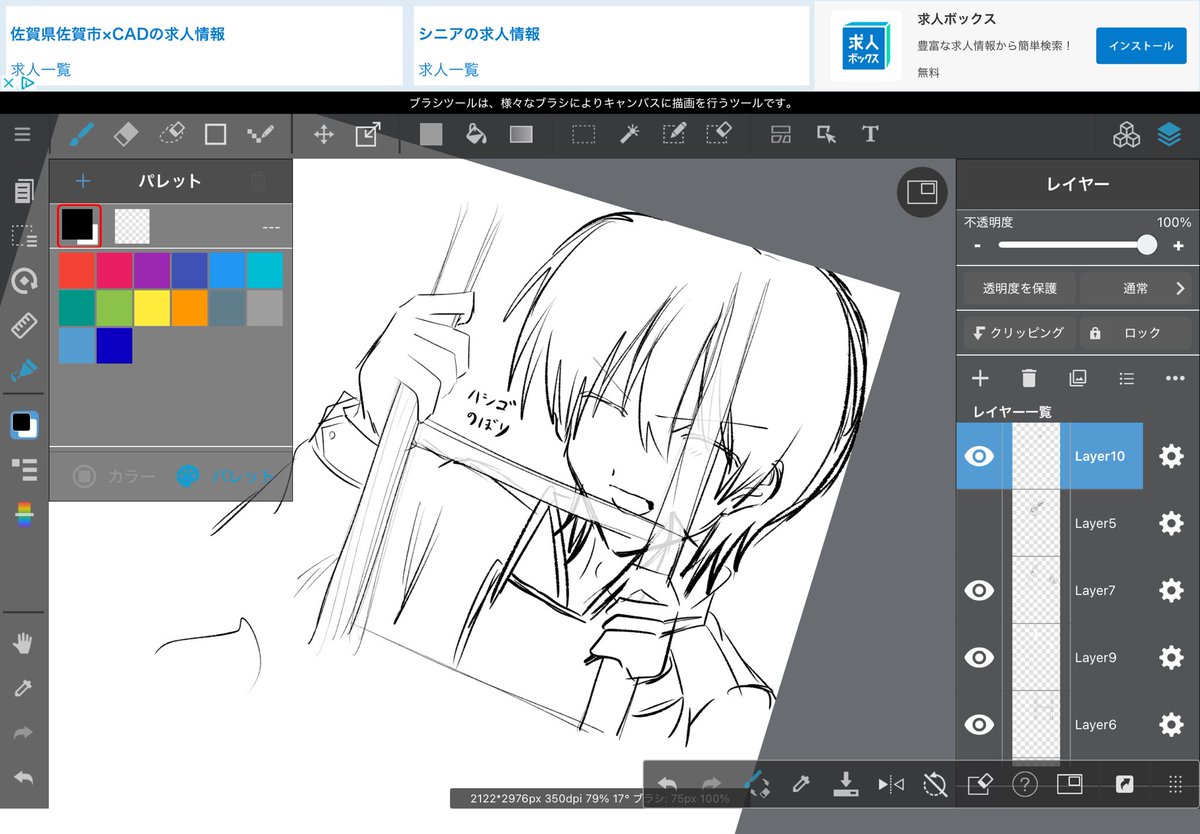The image size is (1200, 834).
Task: Select the Shape rectangle tool
Action: point(215,134)
